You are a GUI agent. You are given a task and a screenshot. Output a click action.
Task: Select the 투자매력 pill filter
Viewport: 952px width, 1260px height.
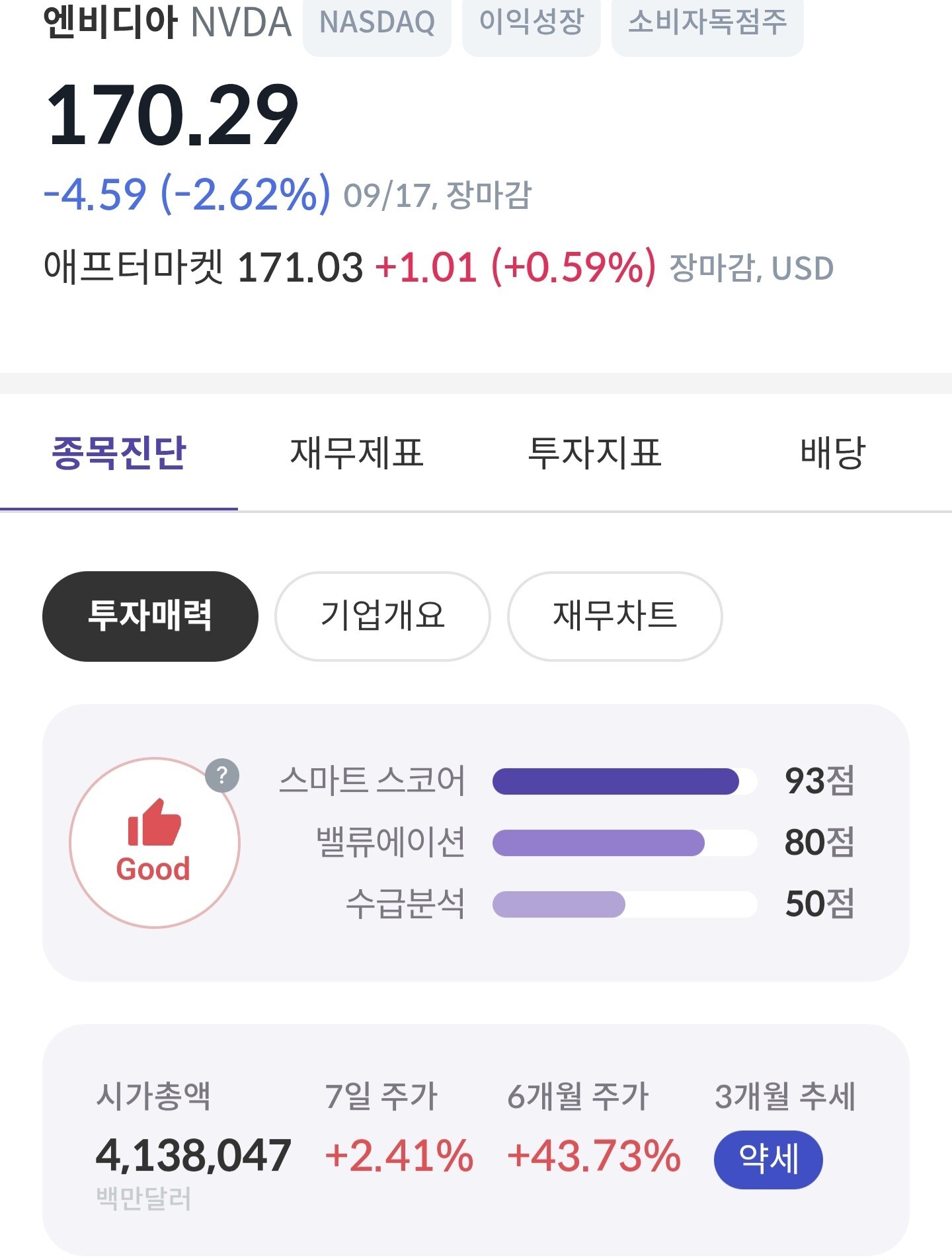[150, 616]
